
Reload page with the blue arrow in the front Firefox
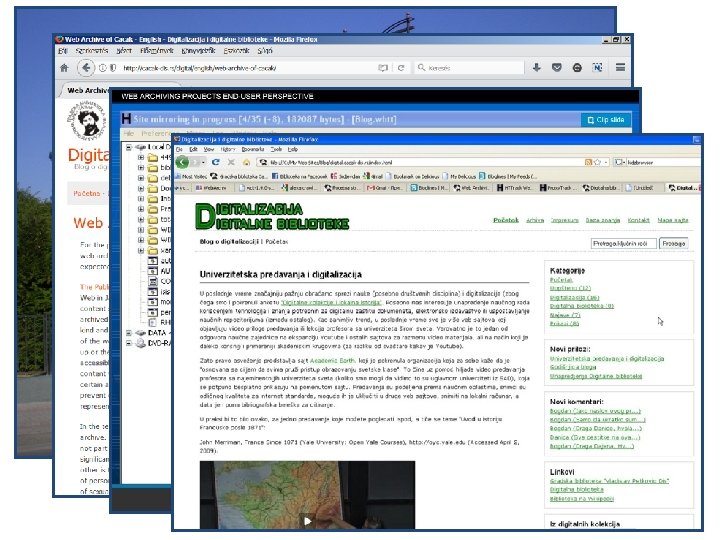[x=215, y=162]
